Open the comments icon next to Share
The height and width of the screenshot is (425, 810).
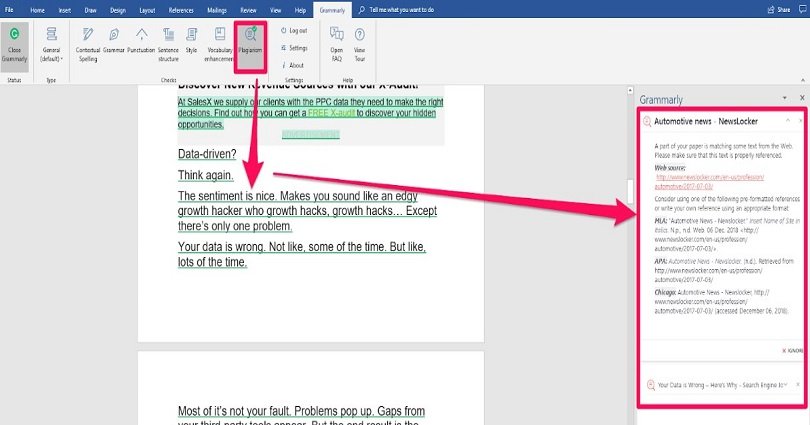pos(803,9)
